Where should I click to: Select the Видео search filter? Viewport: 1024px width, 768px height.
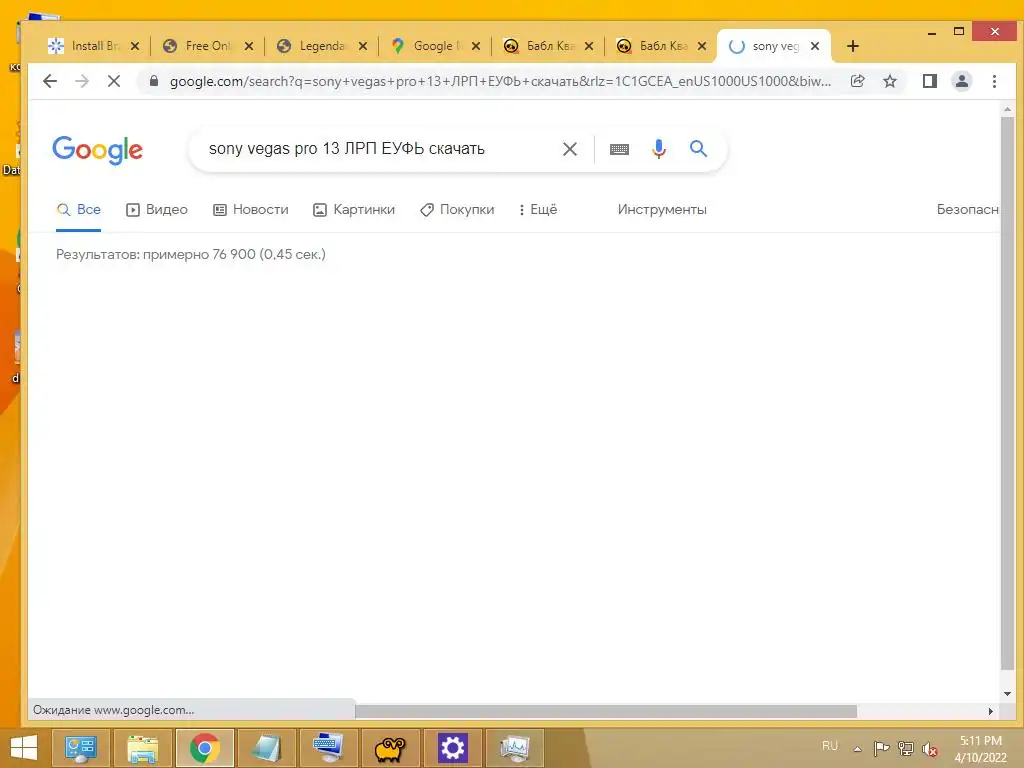pos(157,210)
